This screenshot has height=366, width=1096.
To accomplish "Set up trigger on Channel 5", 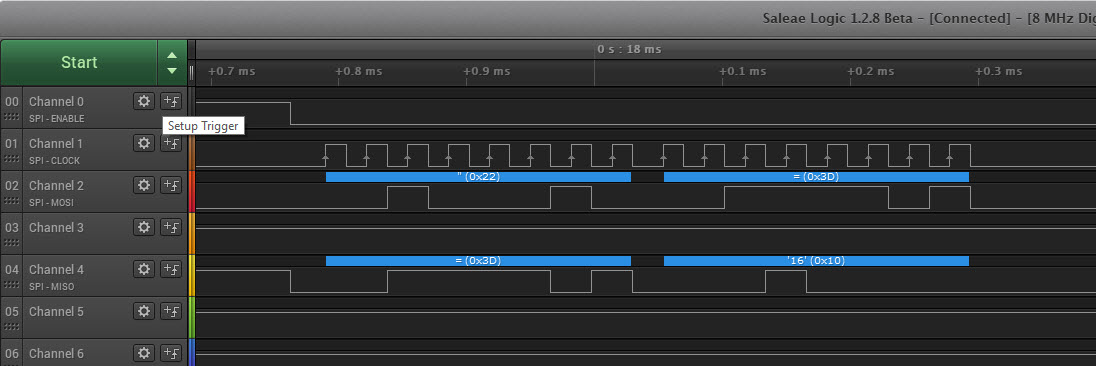I will point(171,311).
